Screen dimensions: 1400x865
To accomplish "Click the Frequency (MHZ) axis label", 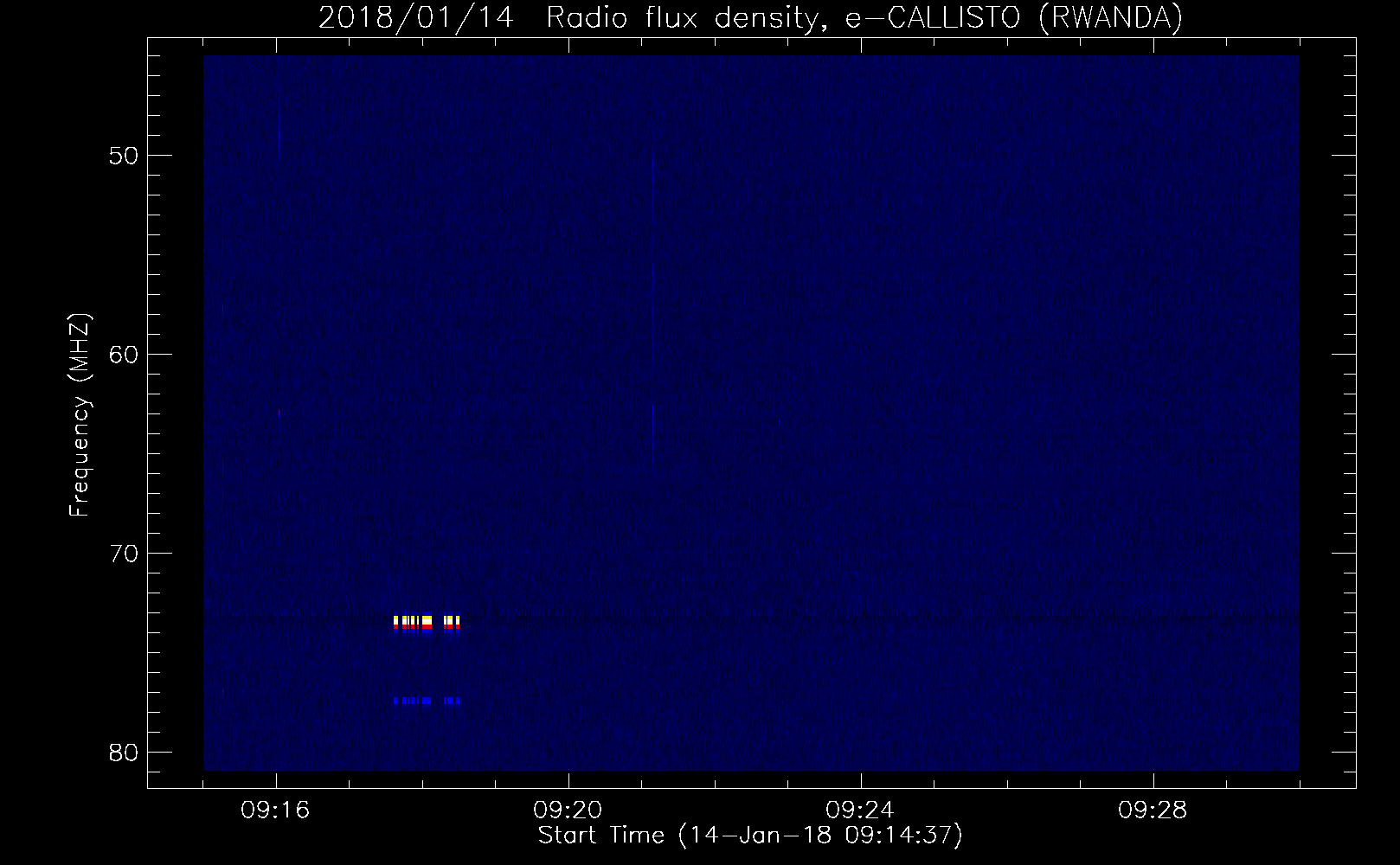I will 80,415.
